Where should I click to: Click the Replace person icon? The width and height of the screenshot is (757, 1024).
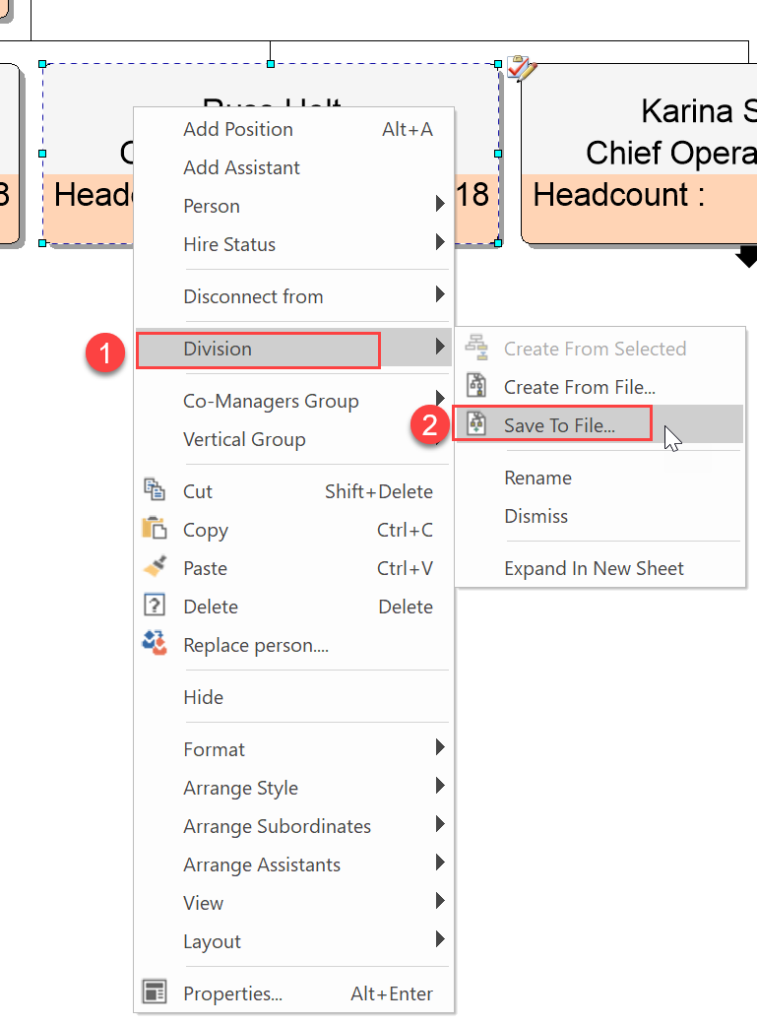(155, 643)
